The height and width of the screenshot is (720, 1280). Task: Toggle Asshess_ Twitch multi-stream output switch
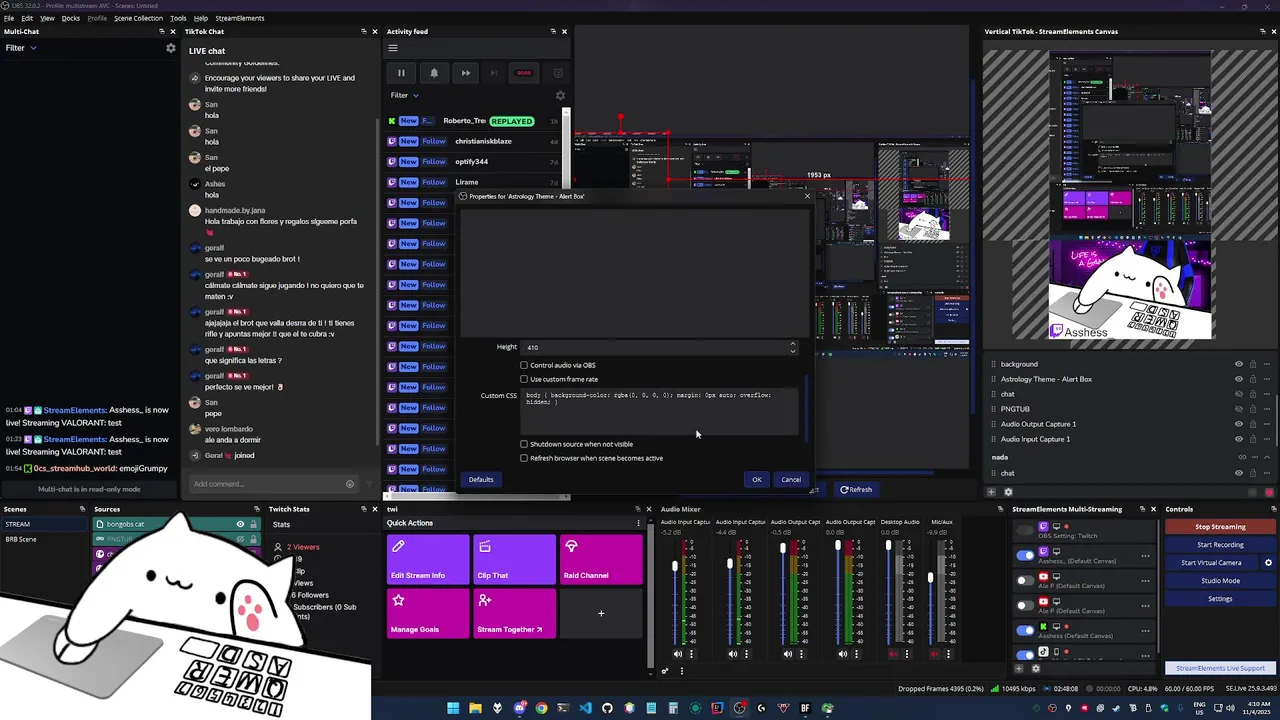(1025, 556)
